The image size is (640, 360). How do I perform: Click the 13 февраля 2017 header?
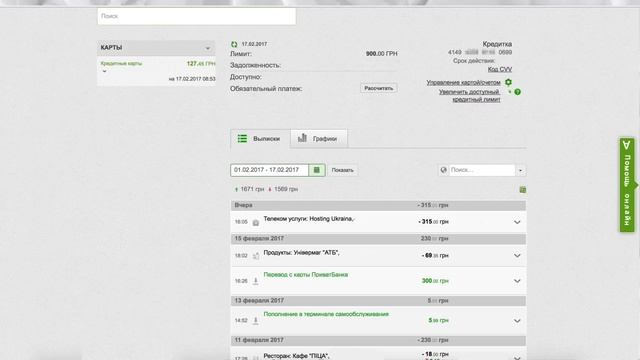point(378,300)
